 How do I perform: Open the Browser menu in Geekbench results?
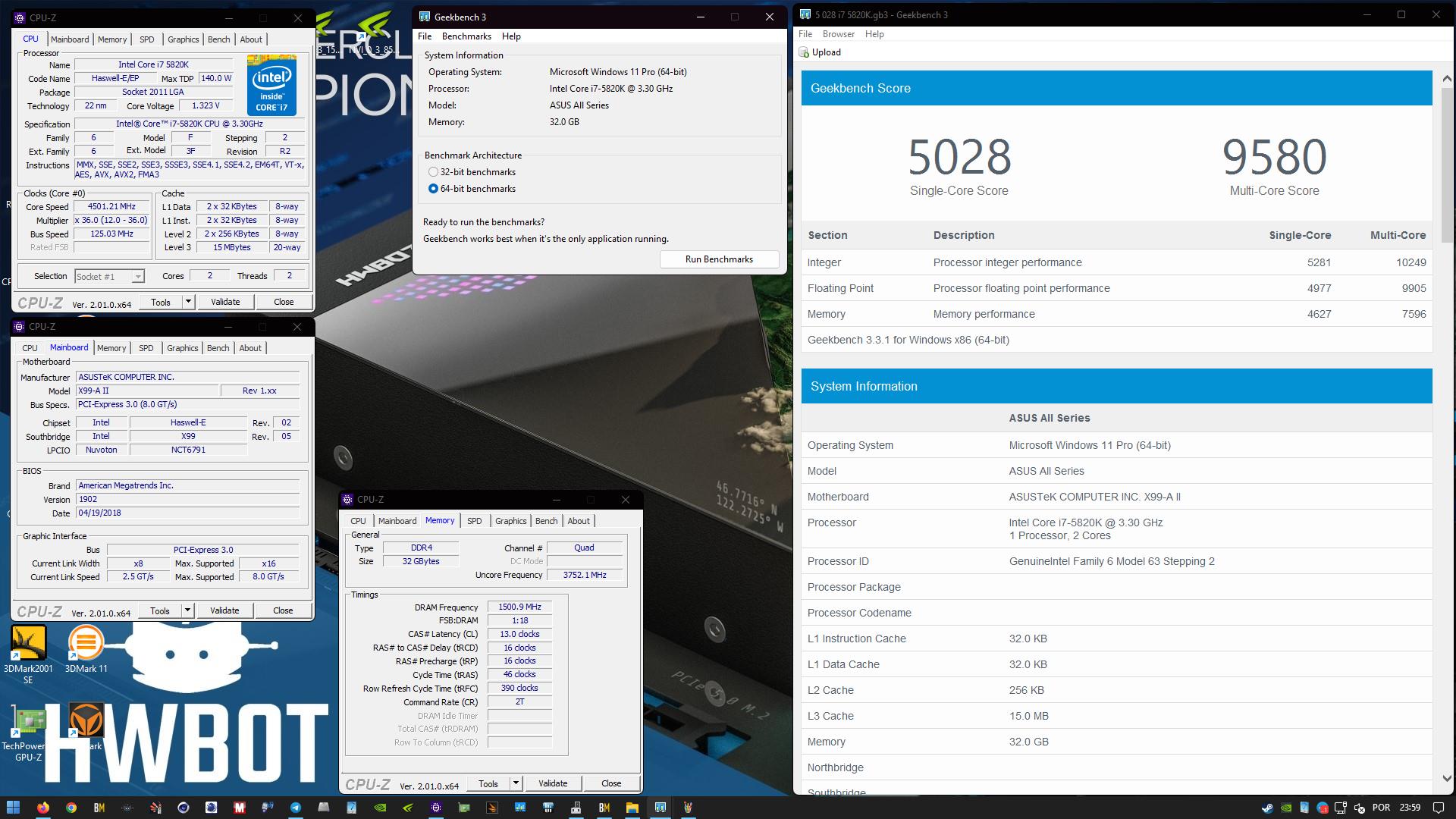pos(839,34)
